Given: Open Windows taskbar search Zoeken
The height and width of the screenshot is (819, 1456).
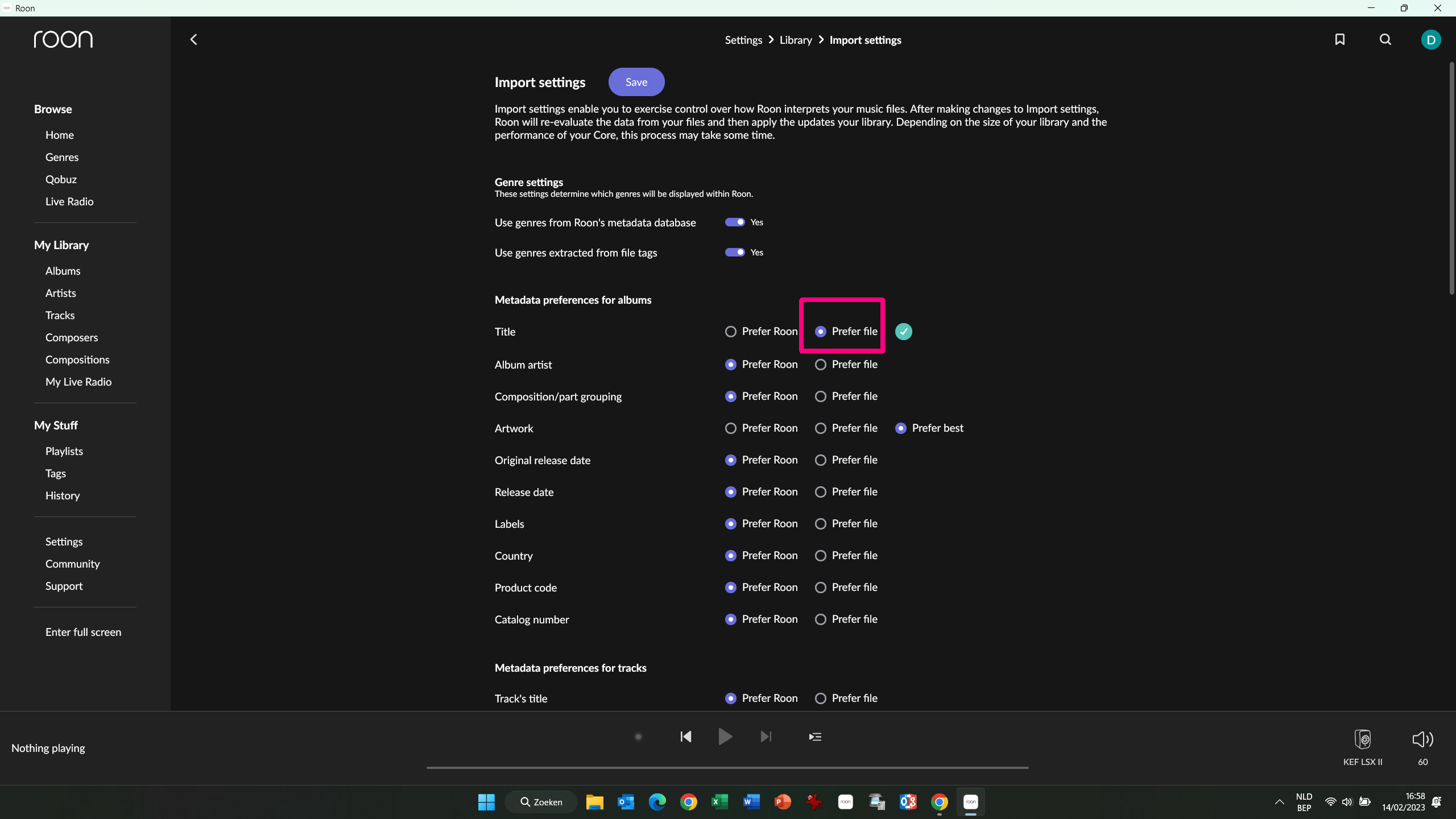Looking at the screenshot, I should click(x=541, y=802).
